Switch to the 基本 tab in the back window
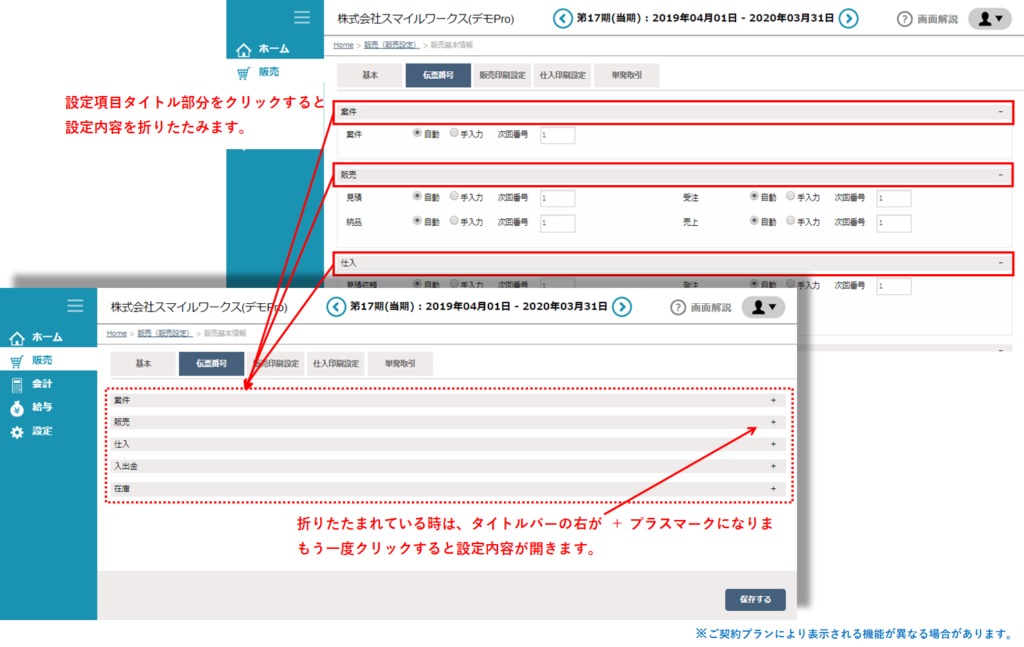This screenshot has width=1024, height=647. point(370,75)
